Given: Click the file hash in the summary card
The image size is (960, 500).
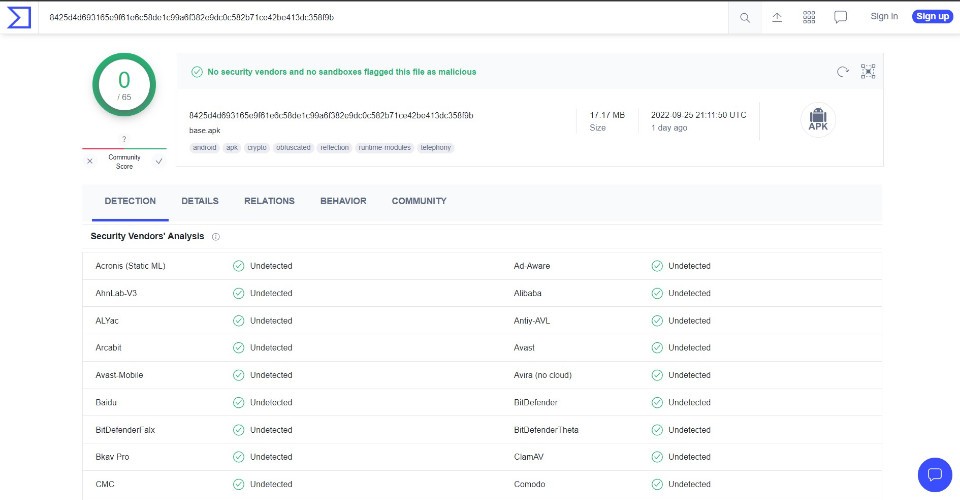Looking at the screenshot, I should click(331, 115).
